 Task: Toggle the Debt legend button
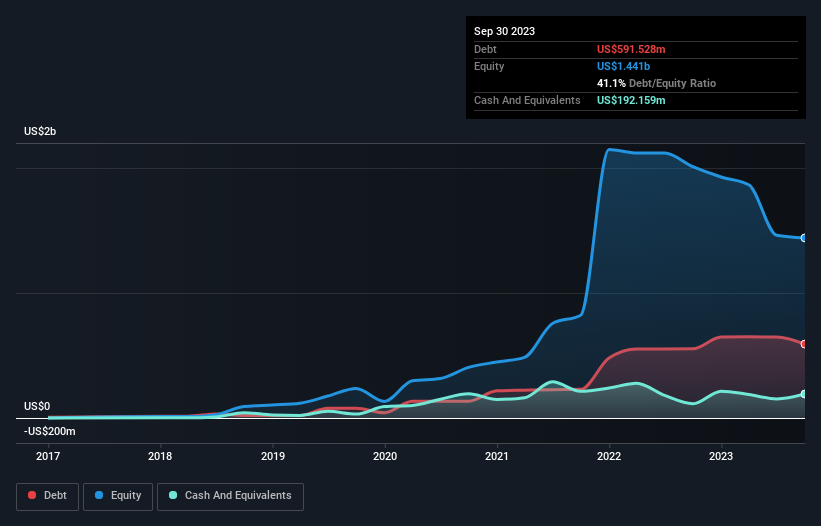(48, 496)
